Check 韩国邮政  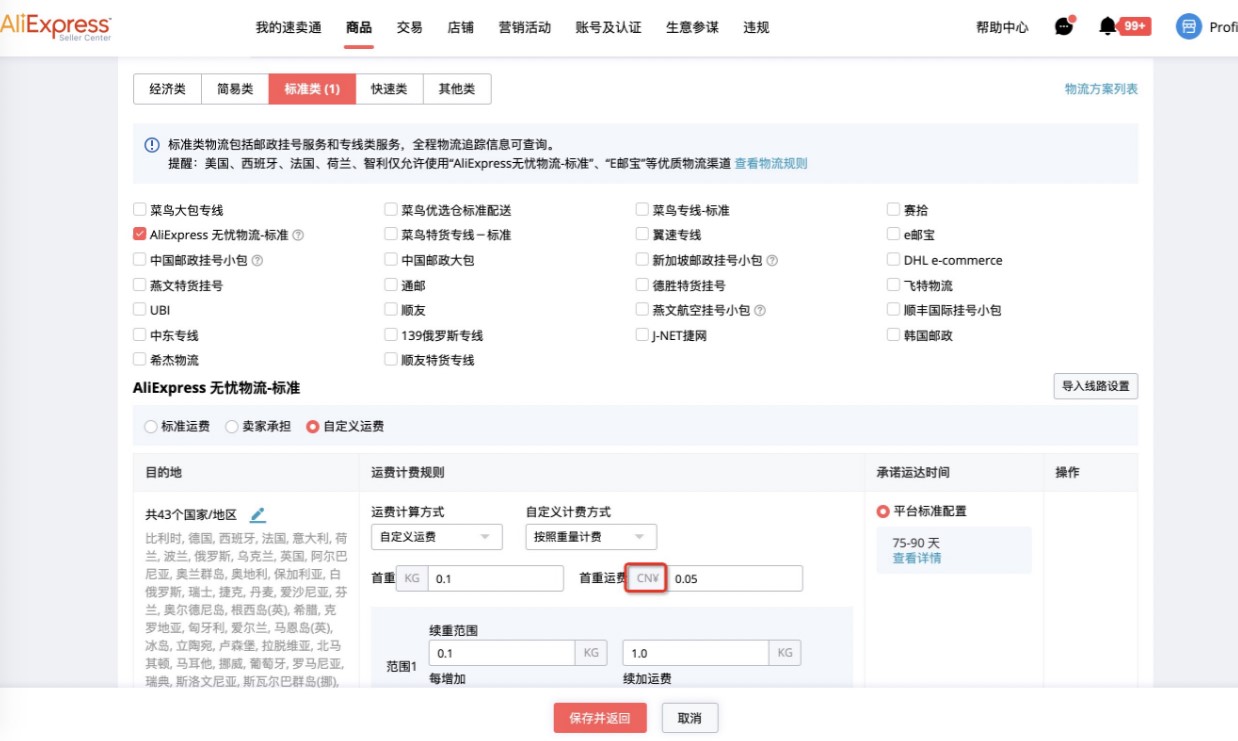click(894, 335)
